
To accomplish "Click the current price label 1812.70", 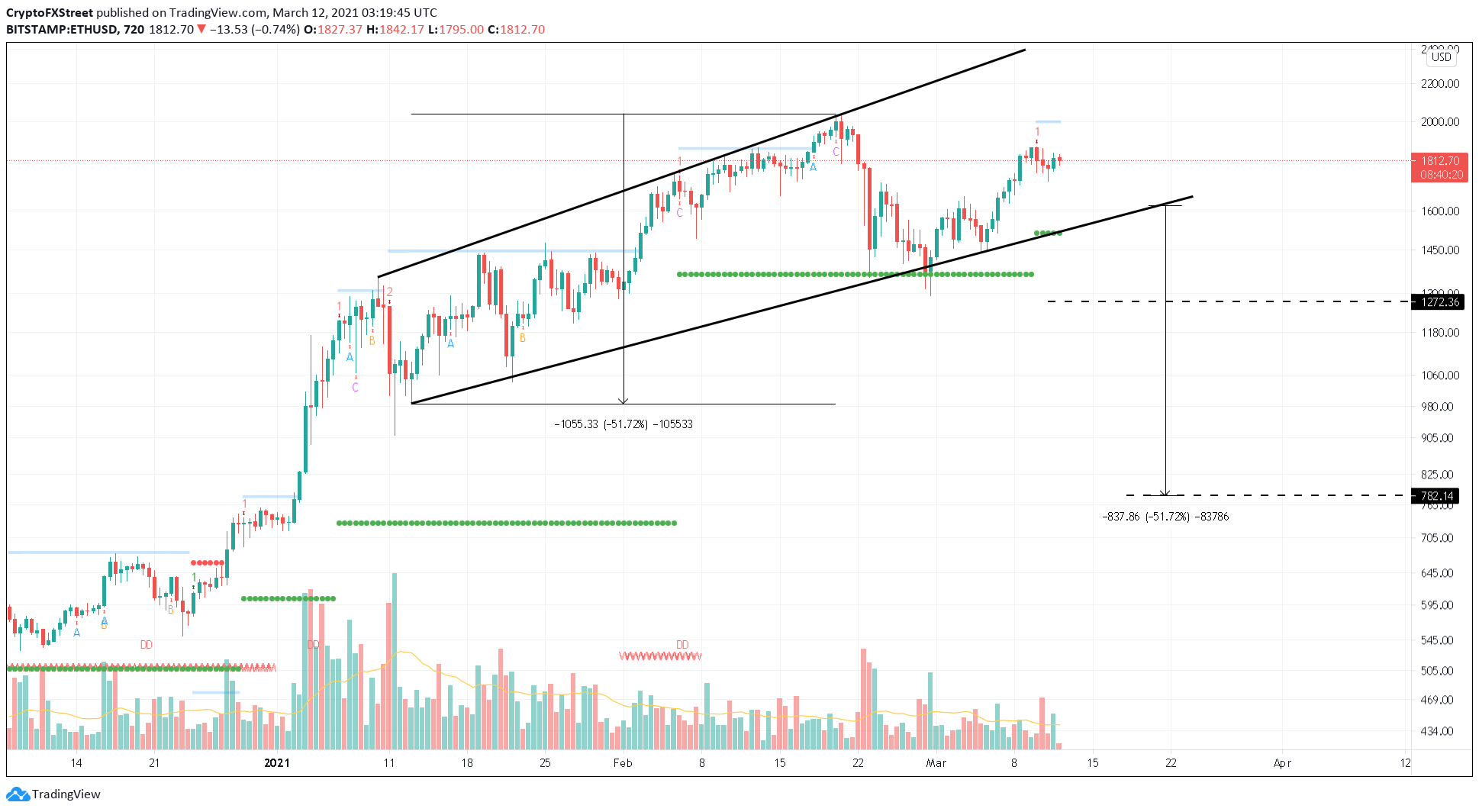I will coord(1439,161).
